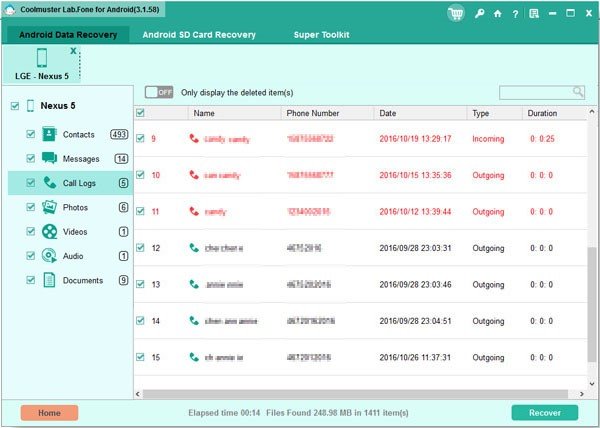The image size is (600, 428).
Task: Uncheck the Audio checkbox
Action: [30, 255]
